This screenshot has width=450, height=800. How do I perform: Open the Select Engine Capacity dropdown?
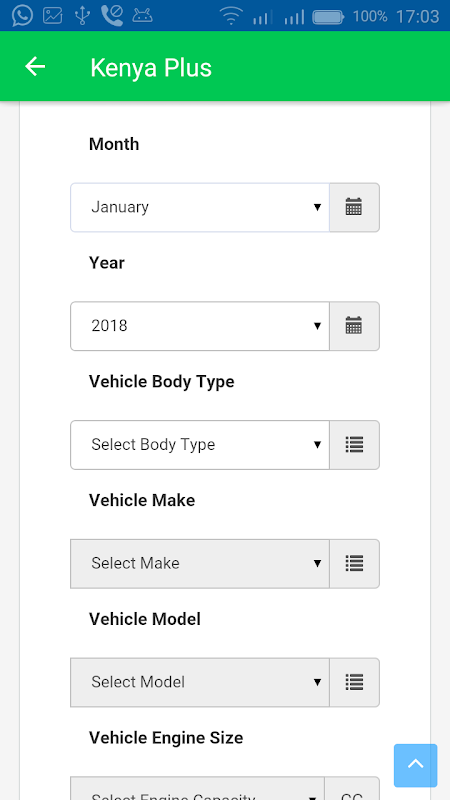click(197, 788)
